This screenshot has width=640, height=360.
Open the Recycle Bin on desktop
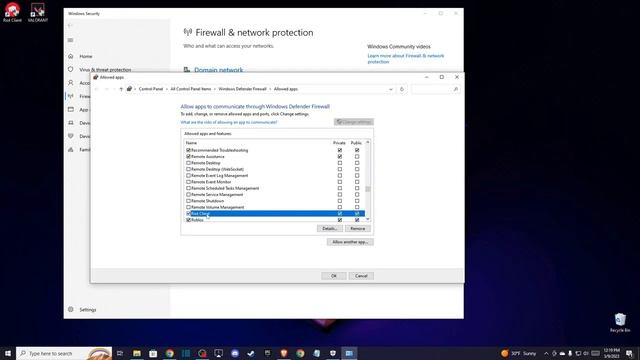pyautogui.click(x=620, y=322)
